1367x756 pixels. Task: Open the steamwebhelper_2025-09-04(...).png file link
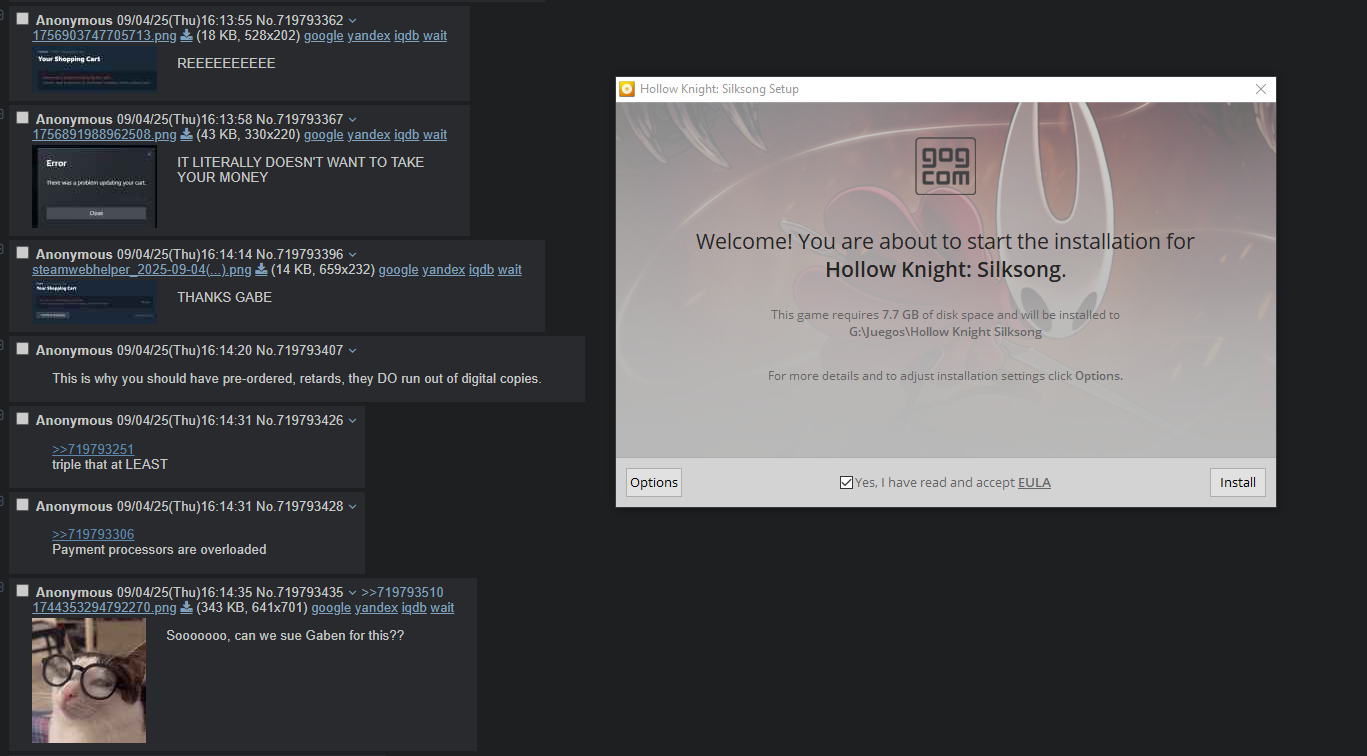(142, 270)
